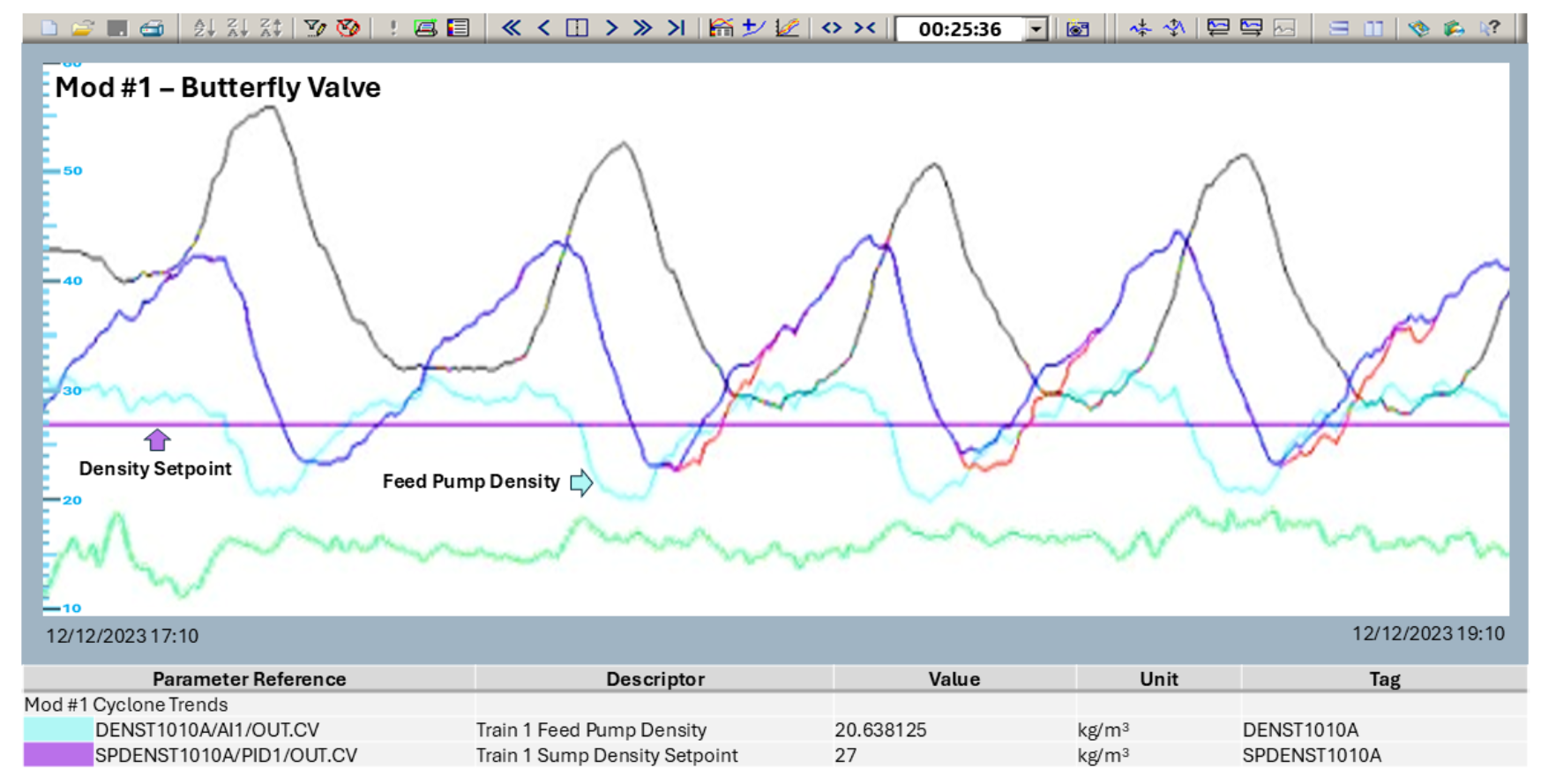Click the open folder icon in toolbar
Image resolution: width=1541 pixels, height=784 pixels.
click(83, 28)
